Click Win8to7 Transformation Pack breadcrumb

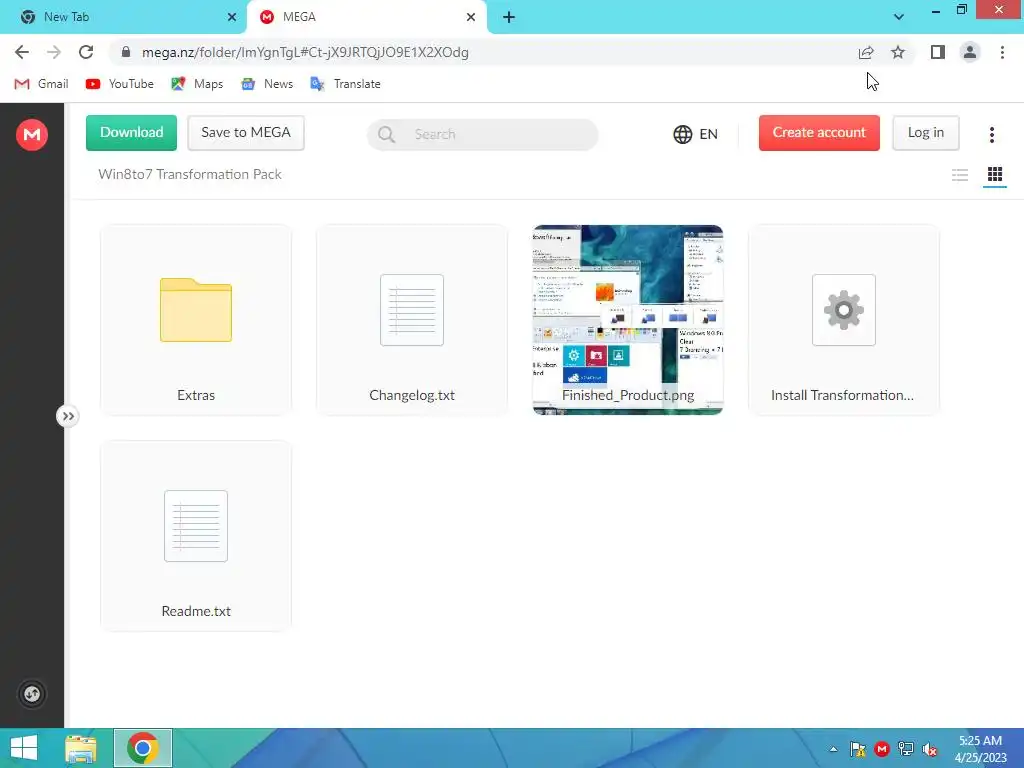(190, 174)
